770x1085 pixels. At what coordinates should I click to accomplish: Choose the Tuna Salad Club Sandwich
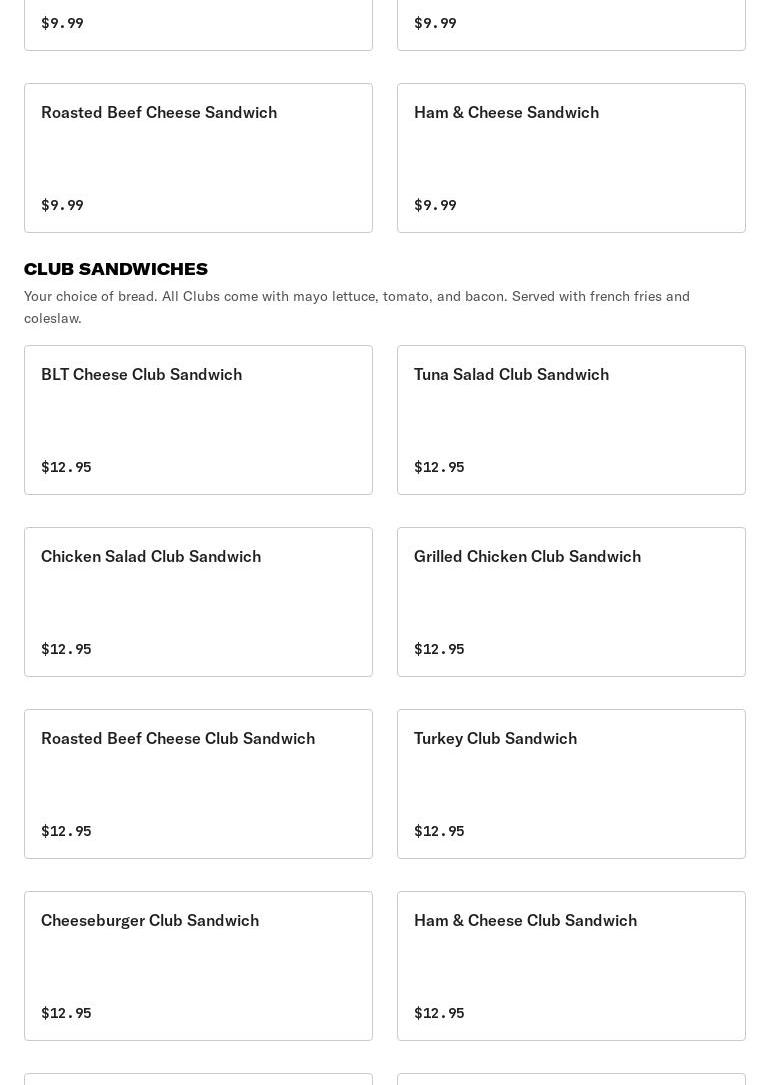(x=511, y=375)
